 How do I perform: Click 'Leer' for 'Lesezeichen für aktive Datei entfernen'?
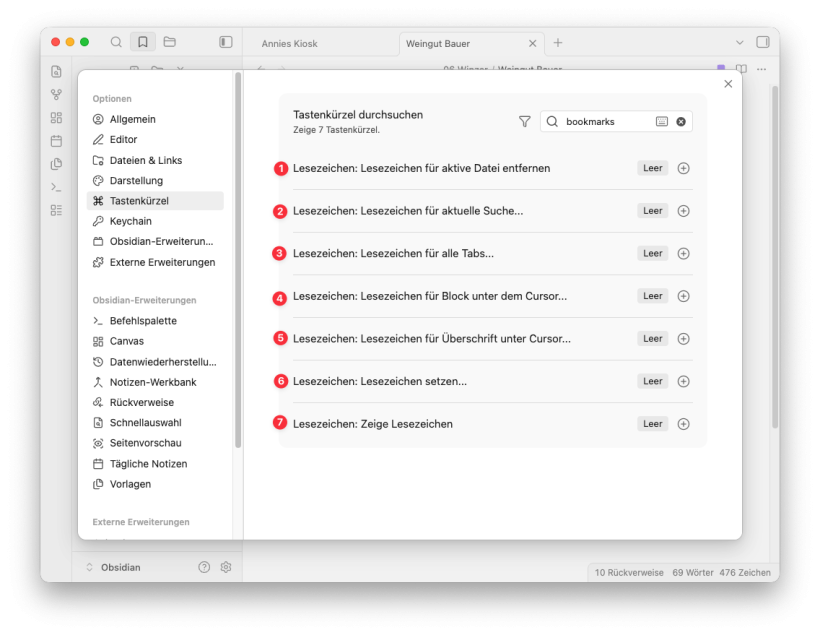[x=652, y=168]
